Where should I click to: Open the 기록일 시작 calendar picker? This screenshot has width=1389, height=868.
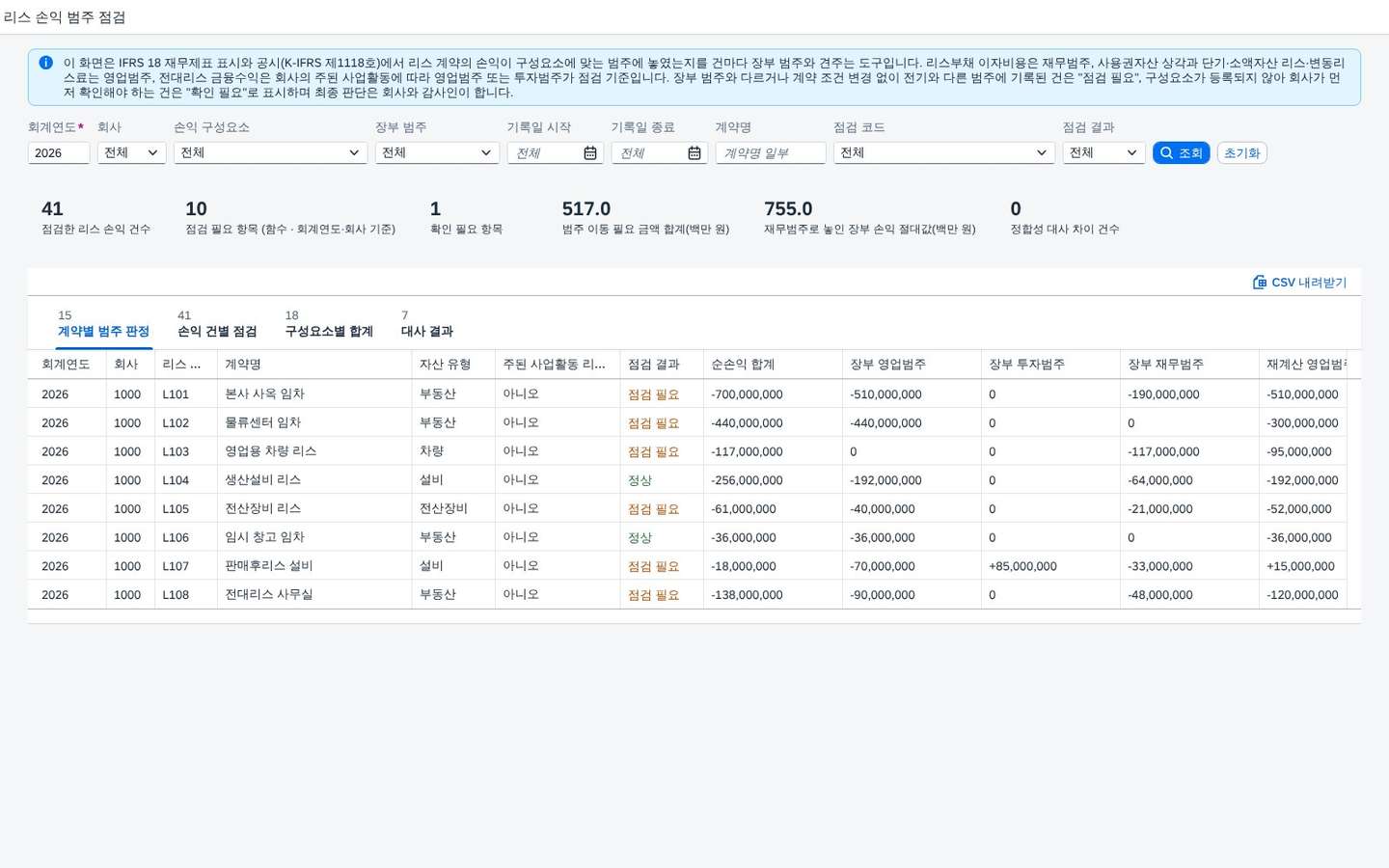590,153
